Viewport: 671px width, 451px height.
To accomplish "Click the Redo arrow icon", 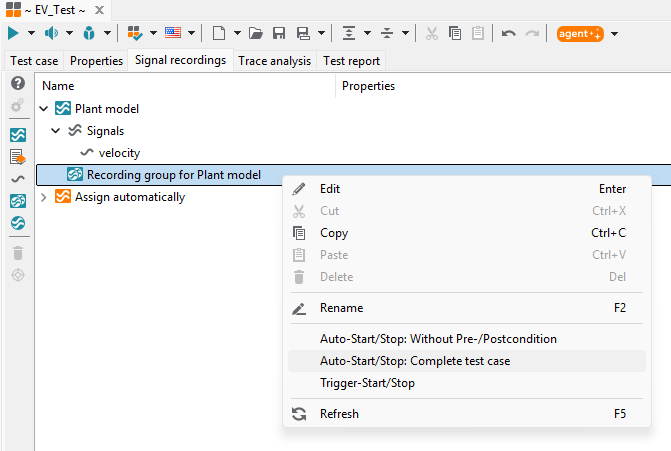I will pyautogui.click(x=532, y=33).
